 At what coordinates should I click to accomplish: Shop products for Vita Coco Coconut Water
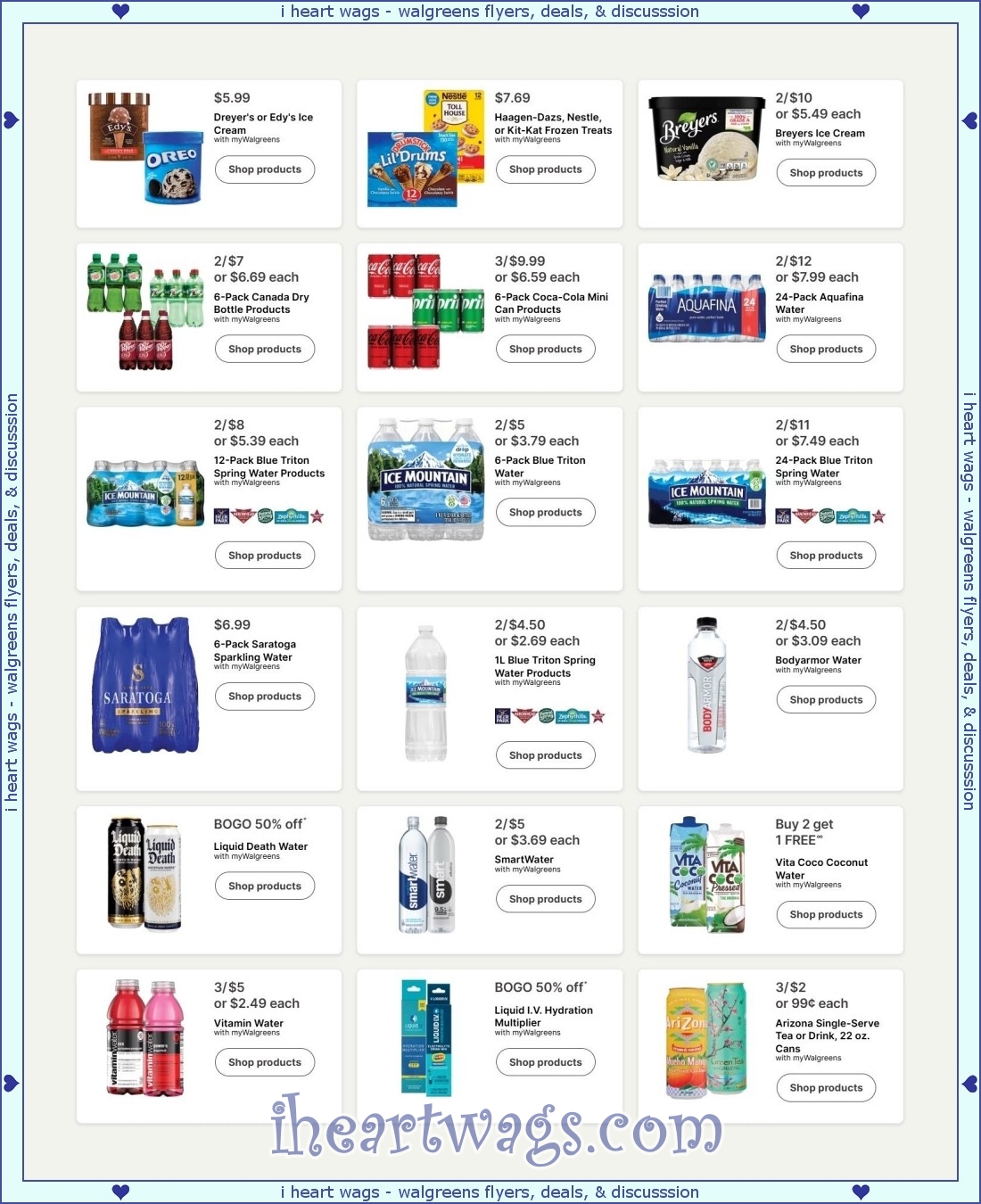tap(826, 915)
